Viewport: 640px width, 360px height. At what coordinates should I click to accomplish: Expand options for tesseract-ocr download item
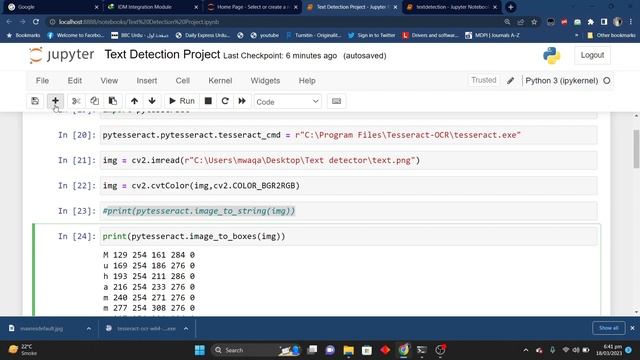tap(186, 328)
